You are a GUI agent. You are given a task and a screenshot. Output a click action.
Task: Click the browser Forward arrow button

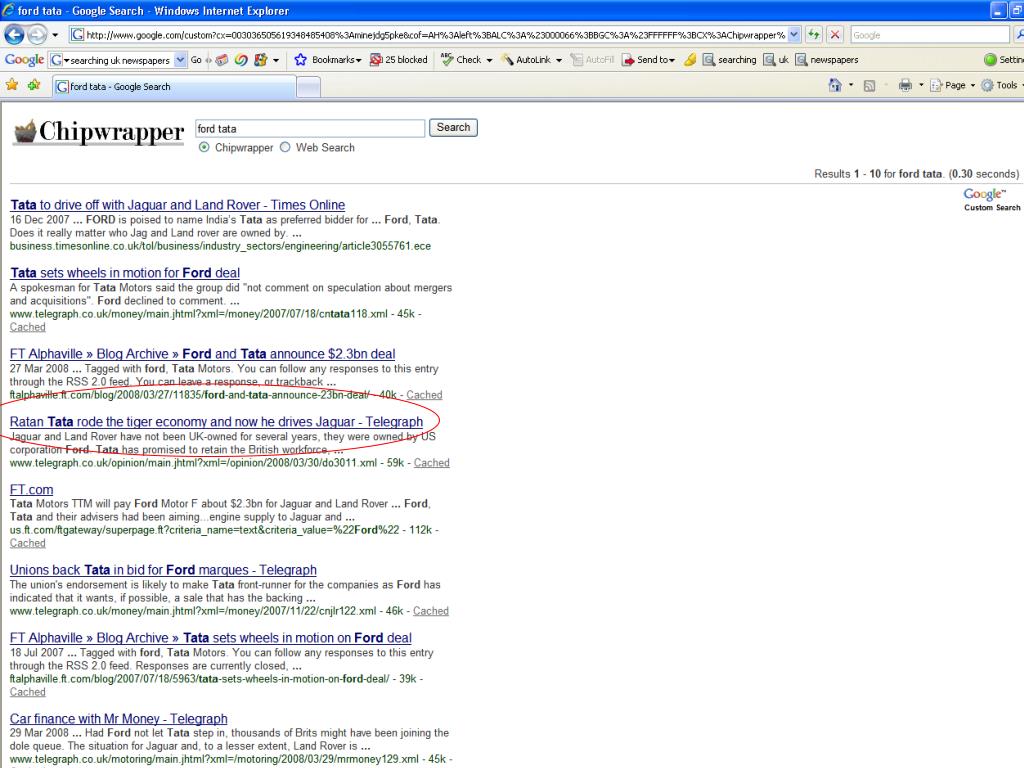point(37,35)
